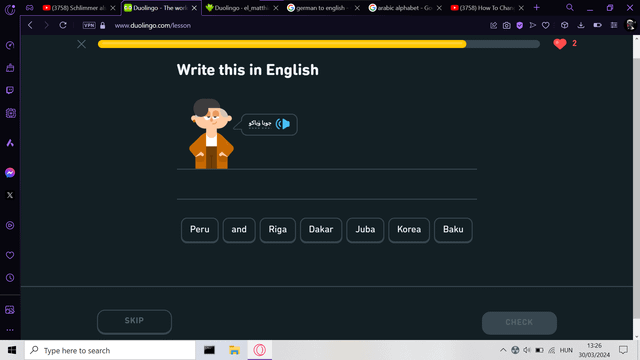Open the german to english Google tab
This screenshot has height=360, width=640.
pos(322,8)
